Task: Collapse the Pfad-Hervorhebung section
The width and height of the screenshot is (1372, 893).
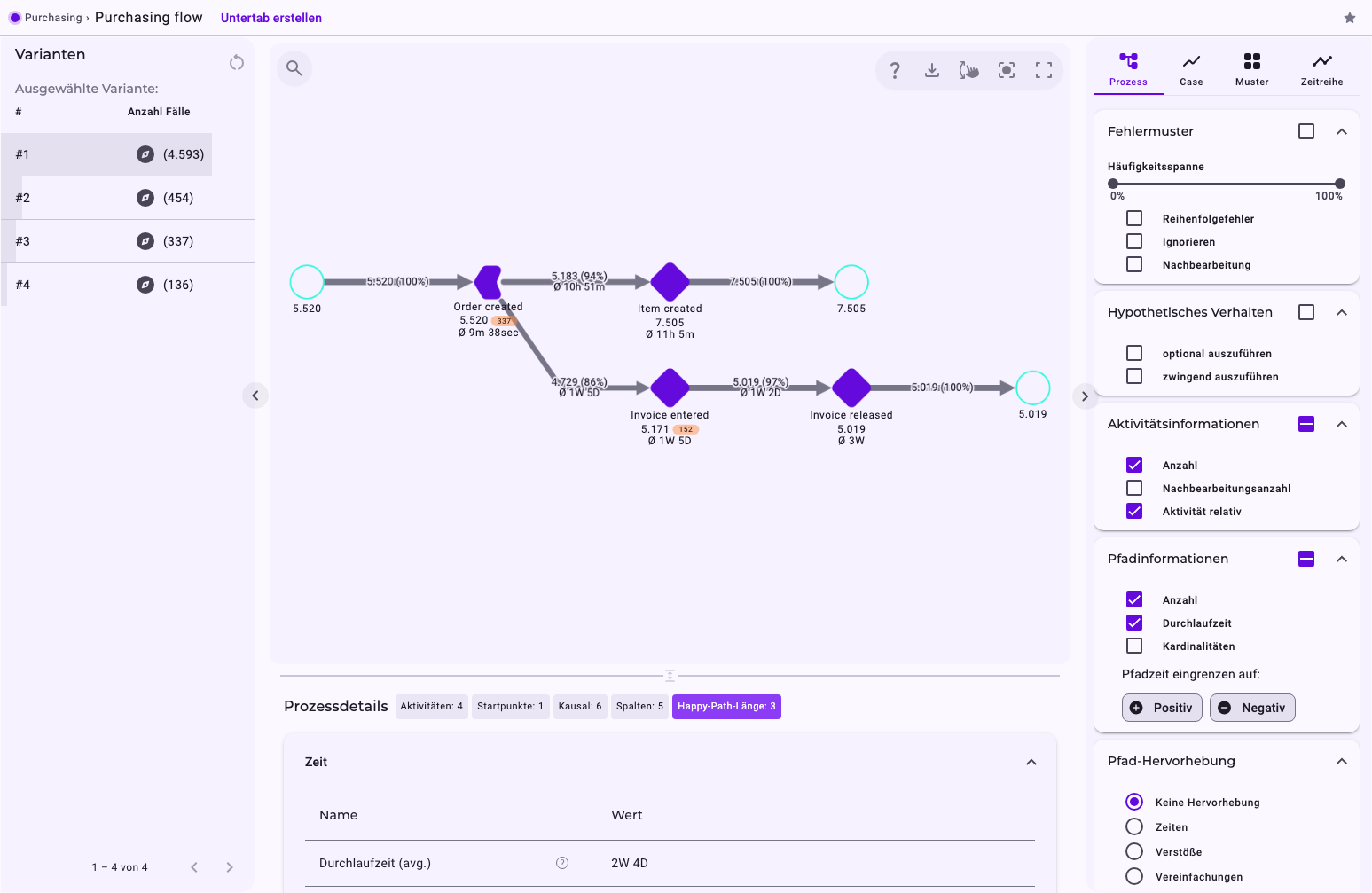Action: click(1342, 761)
